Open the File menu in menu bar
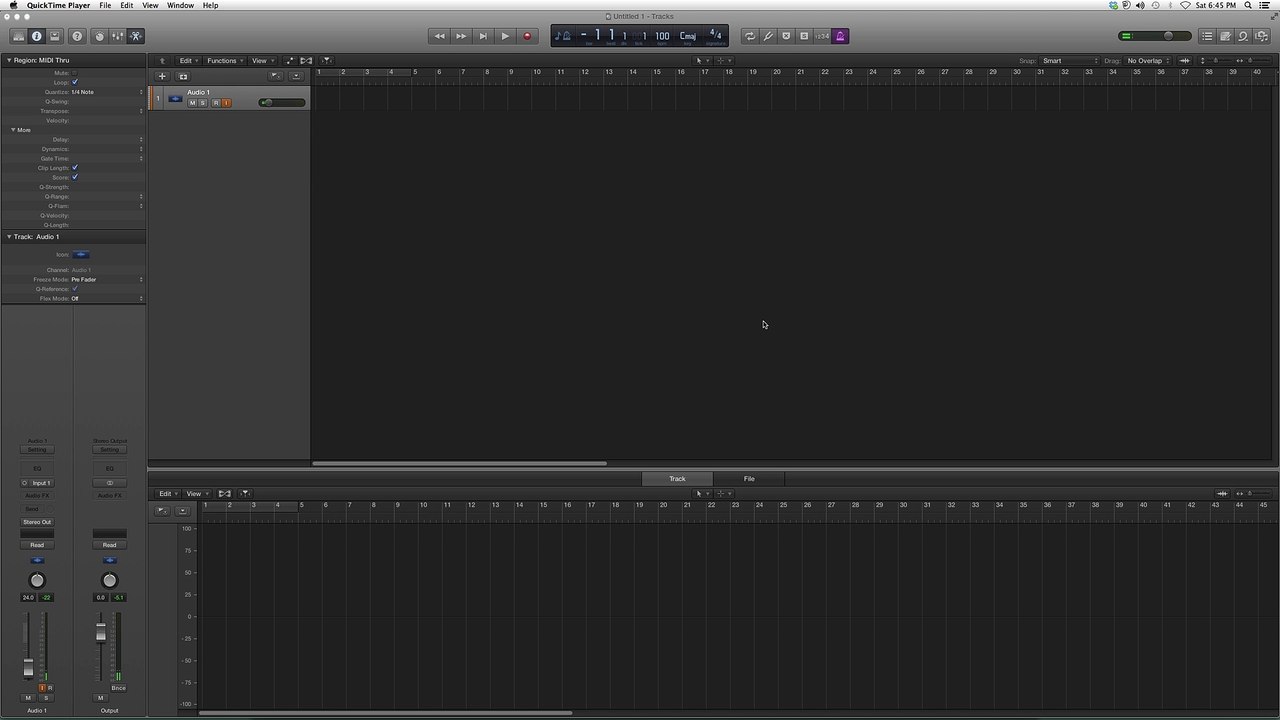The width and height of the screenshot is (1280, 720). (105, 5)
